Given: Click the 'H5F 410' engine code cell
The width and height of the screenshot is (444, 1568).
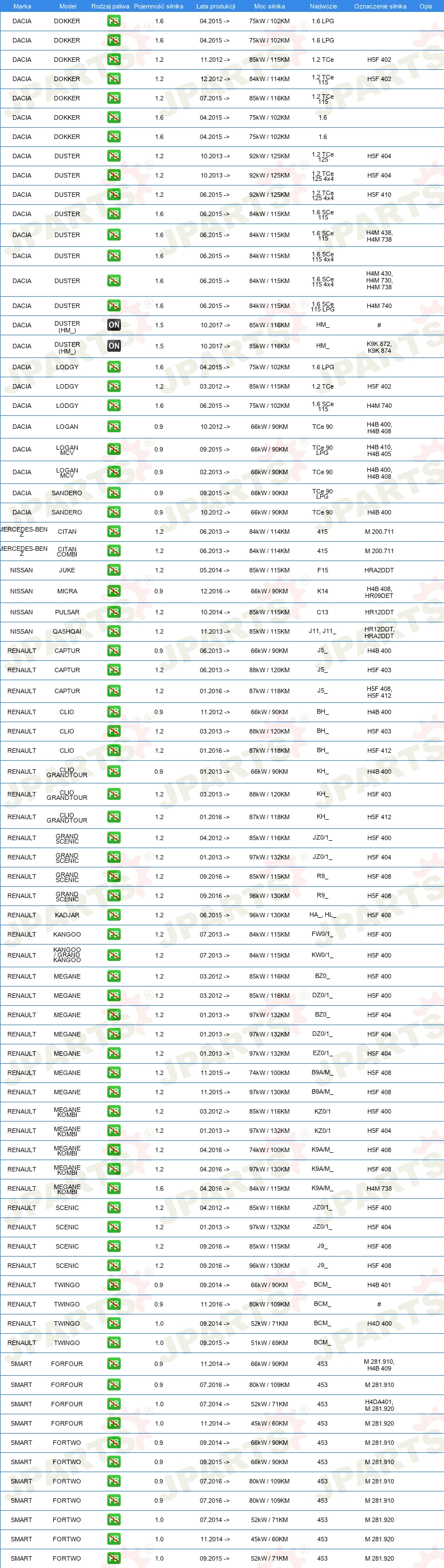Looking at the screenshot, I should (379, 195).
